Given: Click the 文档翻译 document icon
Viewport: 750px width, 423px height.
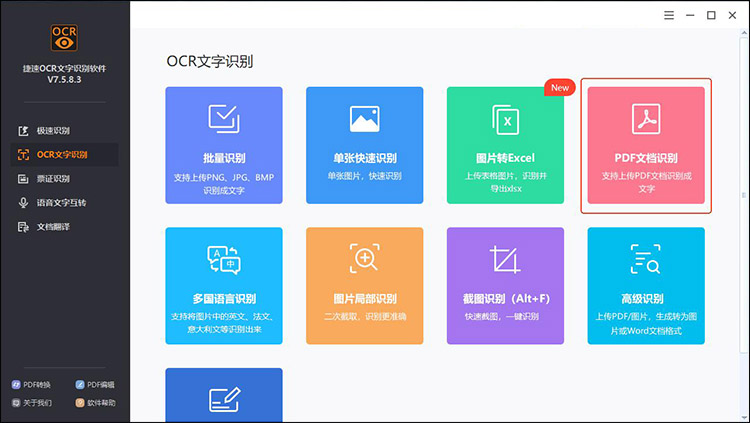Looking at the screenshot, I should (23, 227).
